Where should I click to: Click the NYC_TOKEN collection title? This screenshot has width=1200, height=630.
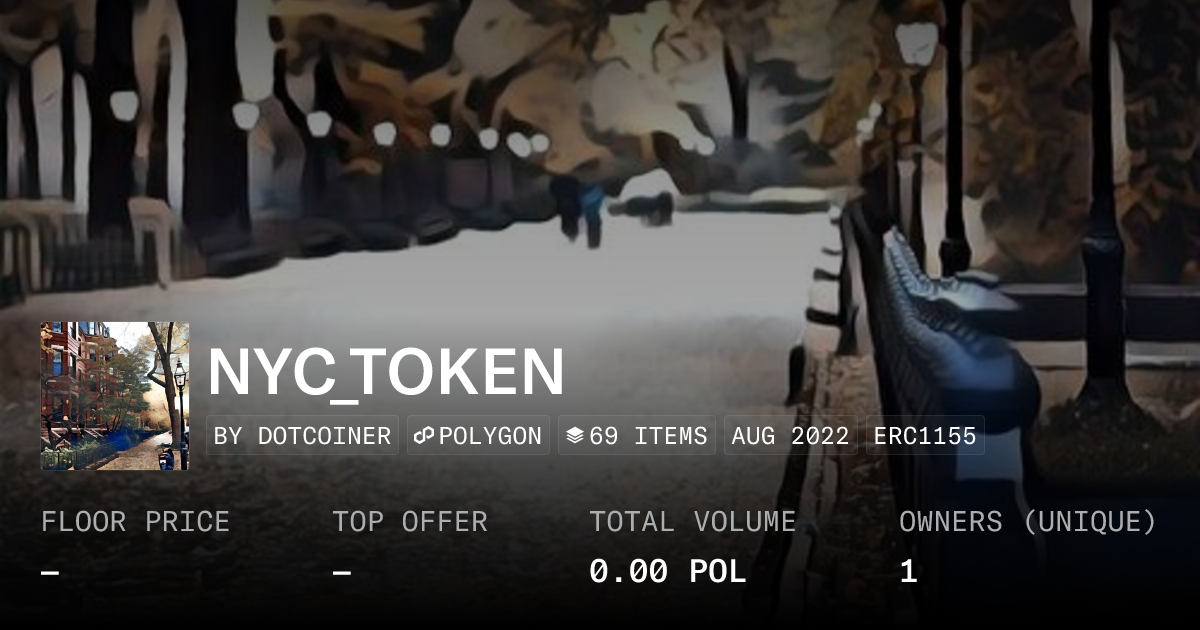387,372
